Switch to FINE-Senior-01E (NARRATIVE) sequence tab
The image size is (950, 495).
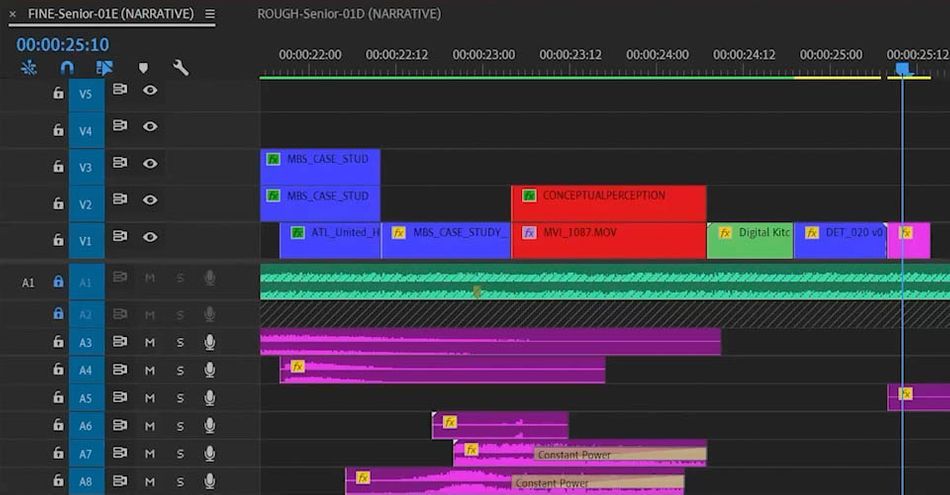[111, 13]
